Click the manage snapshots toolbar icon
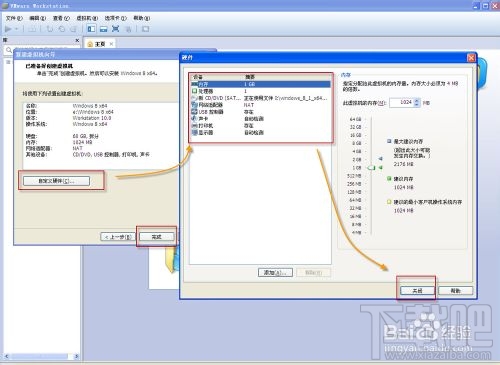 coord(73,29)
